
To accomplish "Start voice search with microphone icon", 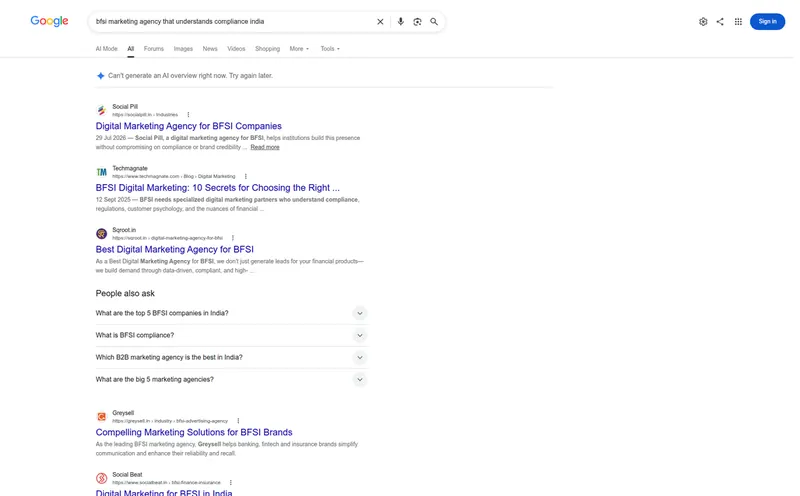I will point(401,21).
